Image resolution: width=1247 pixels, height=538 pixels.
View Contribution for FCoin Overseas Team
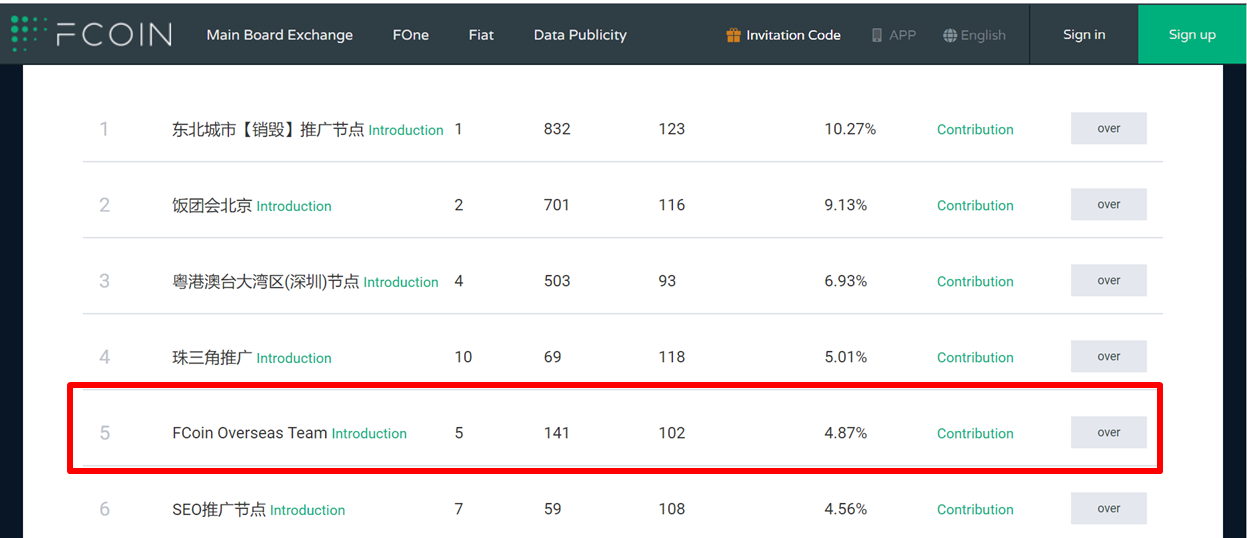coord(975,434)
